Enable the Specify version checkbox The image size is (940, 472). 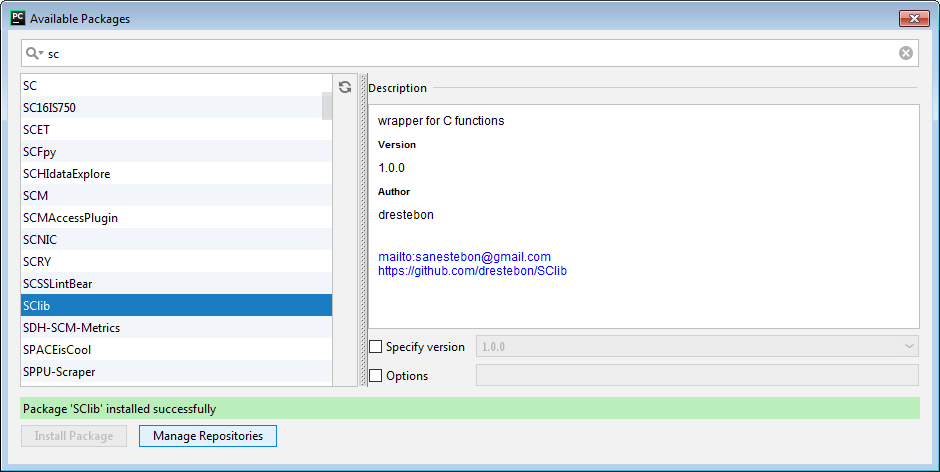375,347
